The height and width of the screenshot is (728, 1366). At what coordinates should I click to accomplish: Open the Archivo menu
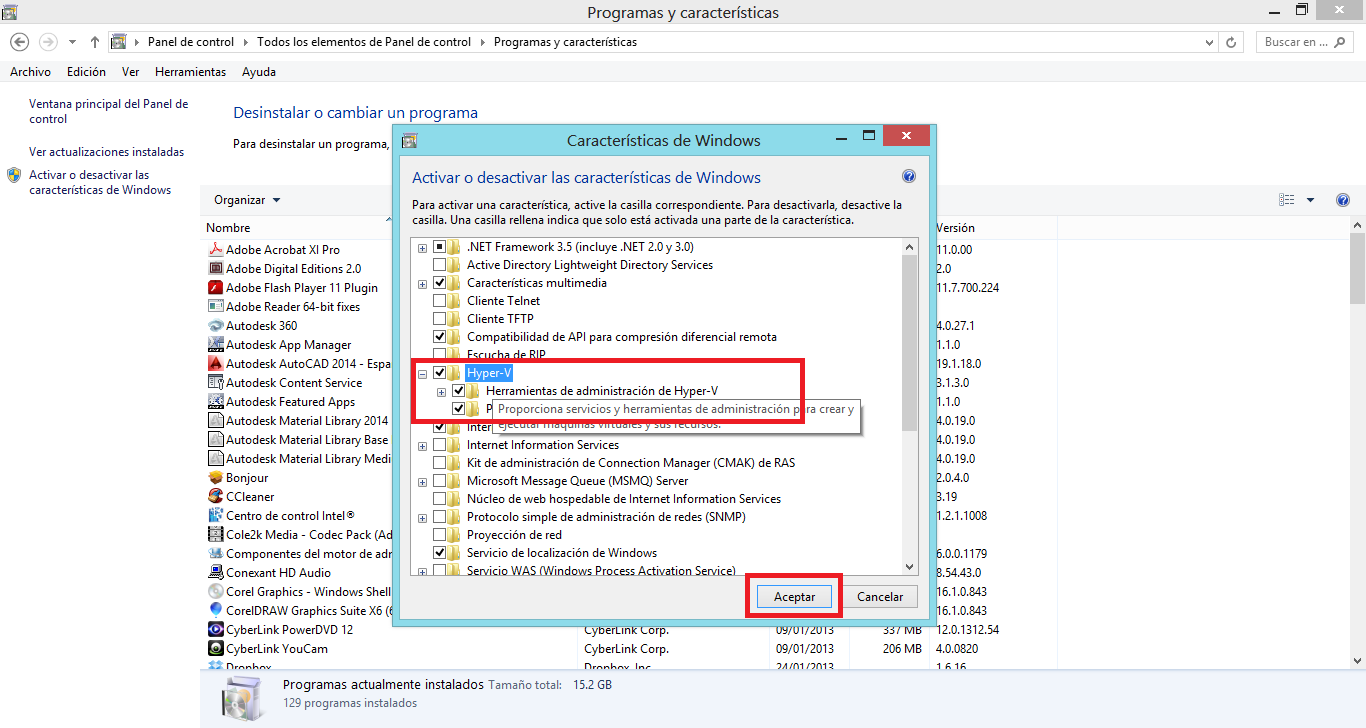point(30,72)
